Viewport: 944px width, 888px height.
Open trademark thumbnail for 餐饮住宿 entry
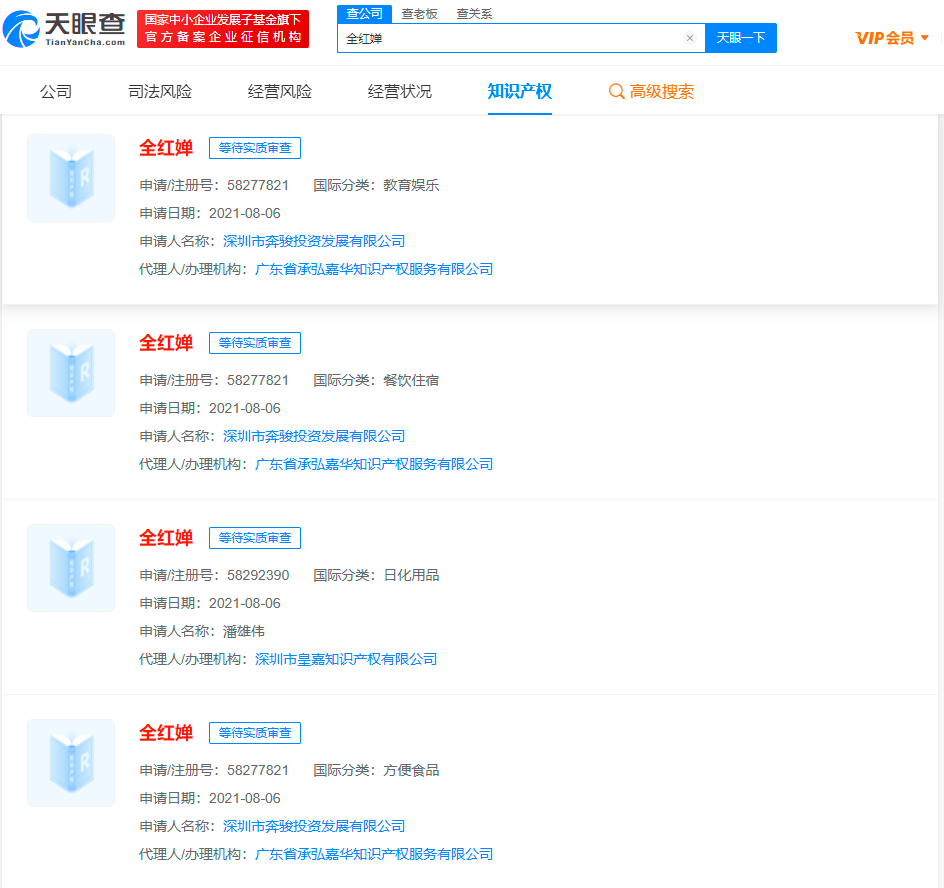(71, 373)
